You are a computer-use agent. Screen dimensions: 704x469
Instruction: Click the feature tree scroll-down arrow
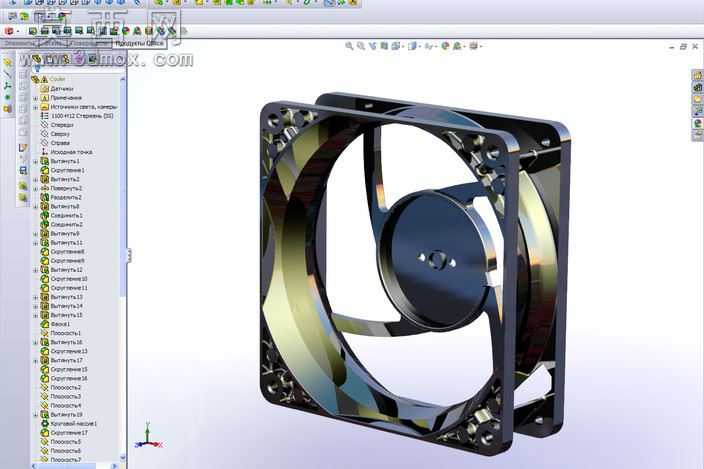(x=123, y=457)
